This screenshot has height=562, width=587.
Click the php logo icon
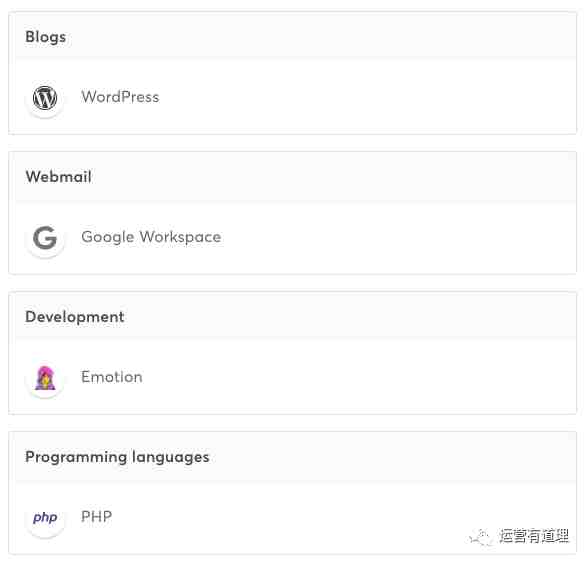tap(45, 517)
